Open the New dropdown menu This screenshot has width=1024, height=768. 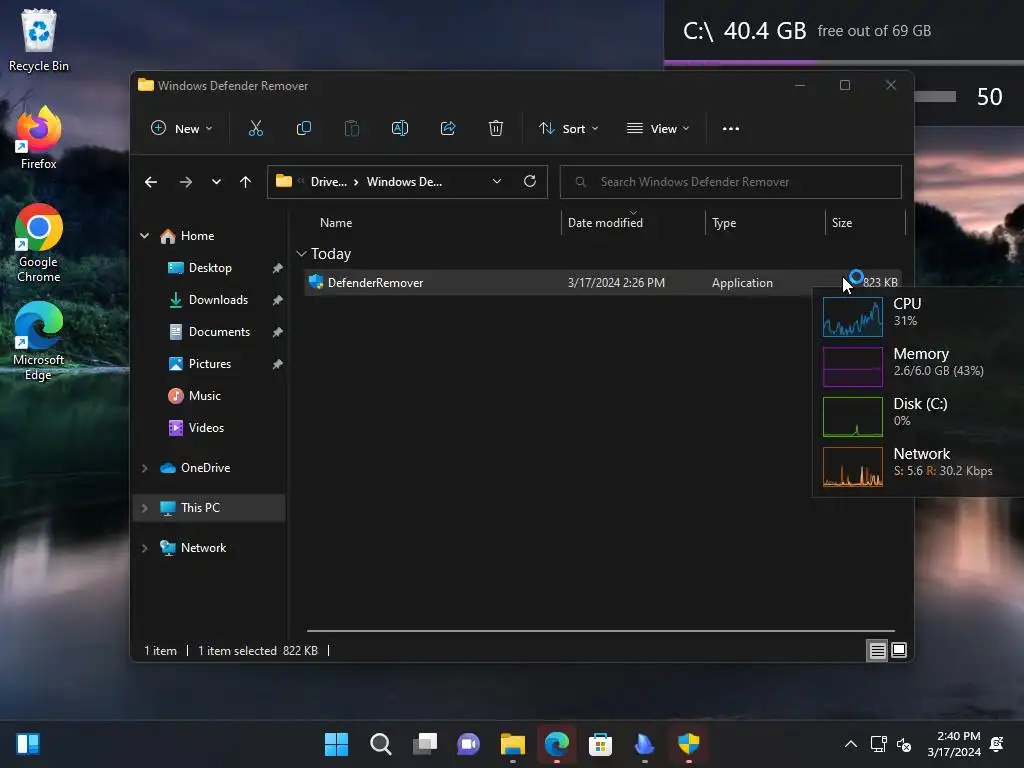click(182, 129)
